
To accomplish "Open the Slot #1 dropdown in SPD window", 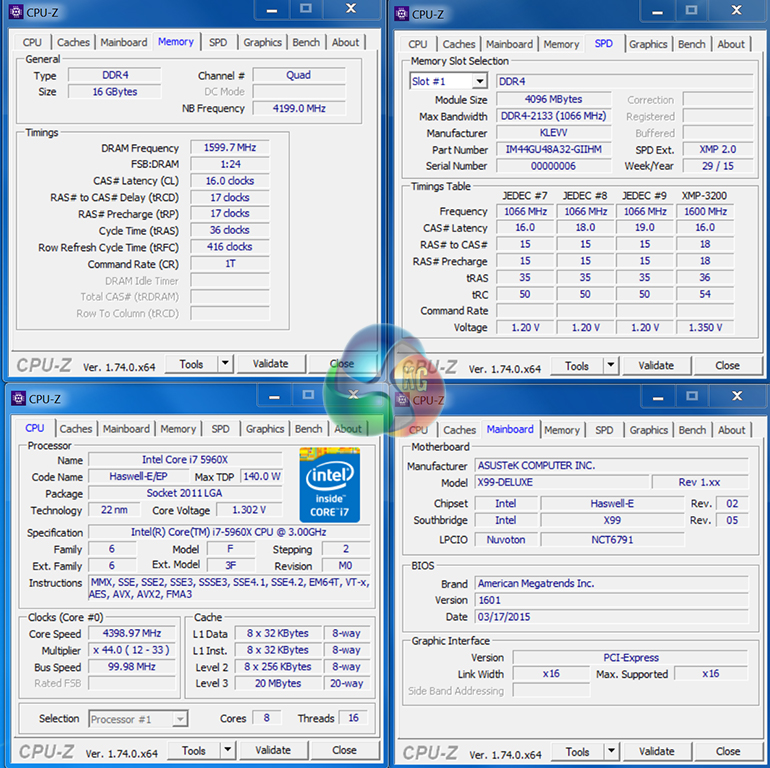I will (x=480, y=81).
